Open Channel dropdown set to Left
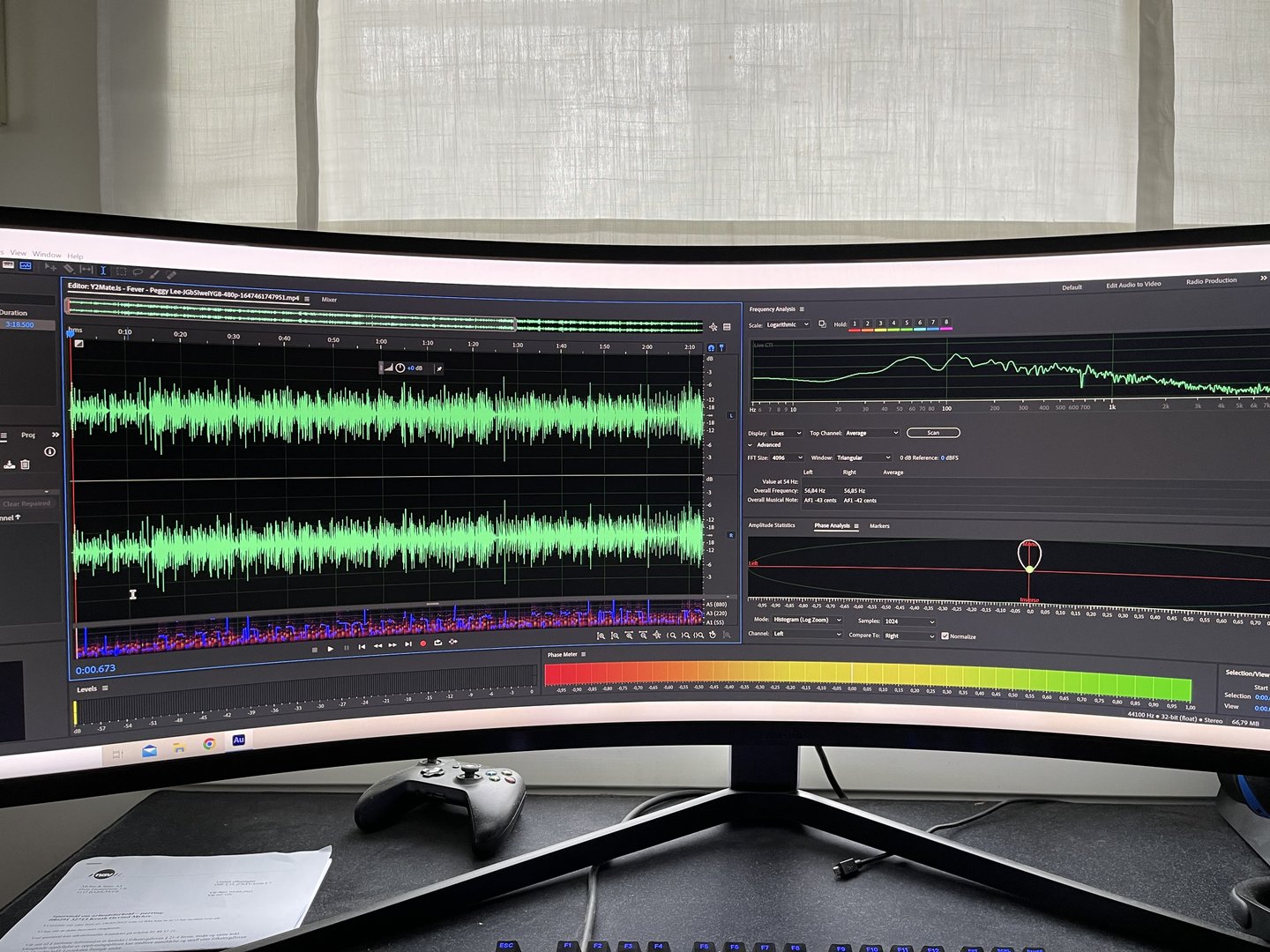 pos(807,634)
